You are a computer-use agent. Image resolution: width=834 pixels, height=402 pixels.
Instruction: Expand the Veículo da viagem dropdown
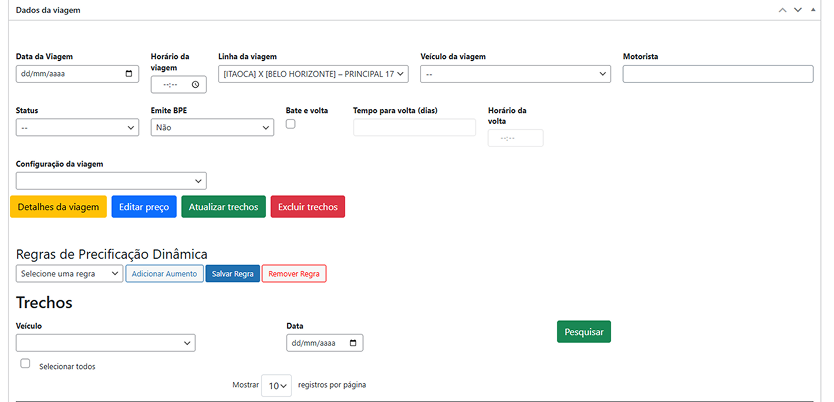coord(515,74)
